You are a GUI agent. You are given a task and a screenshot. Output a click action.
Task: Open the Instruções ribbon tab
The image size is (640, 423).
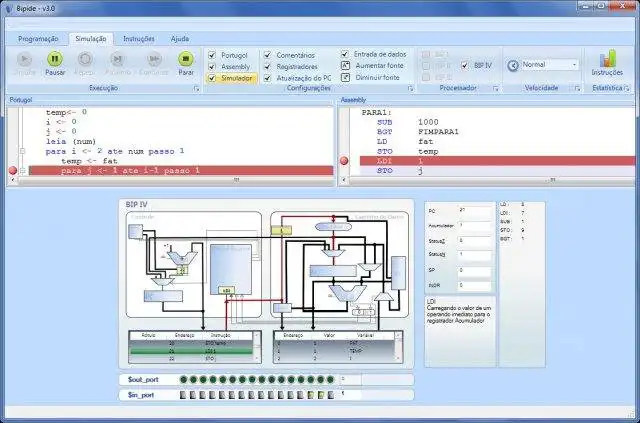(x=139, y=39)
